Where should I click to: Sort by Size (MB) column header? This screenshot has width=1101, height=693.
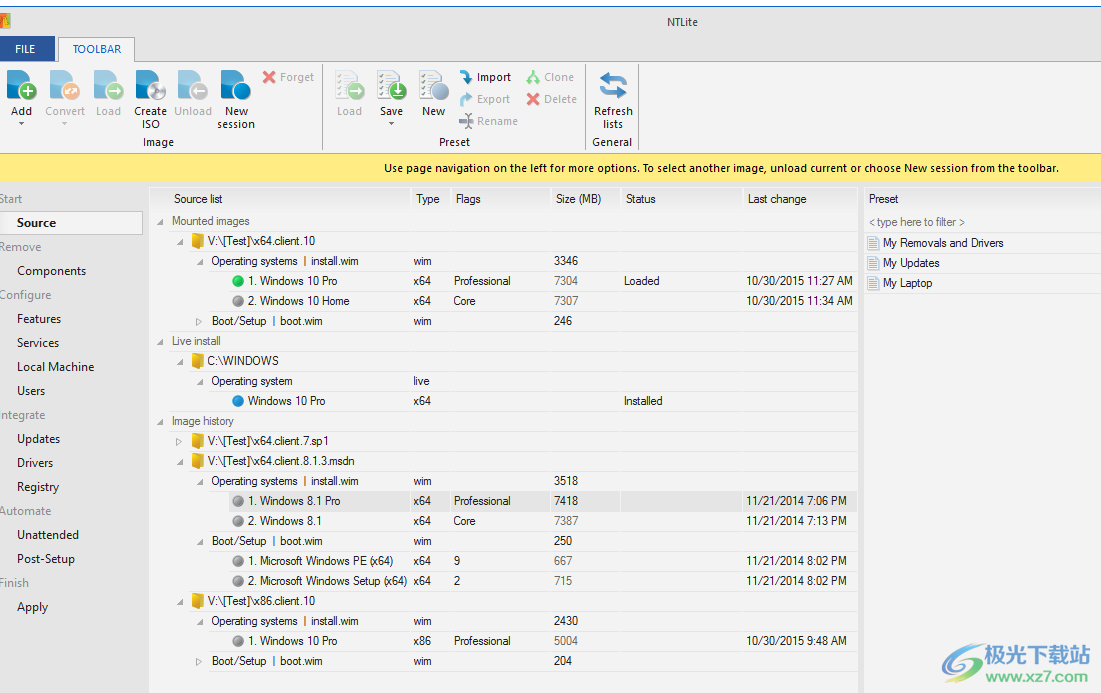[585, 199]
